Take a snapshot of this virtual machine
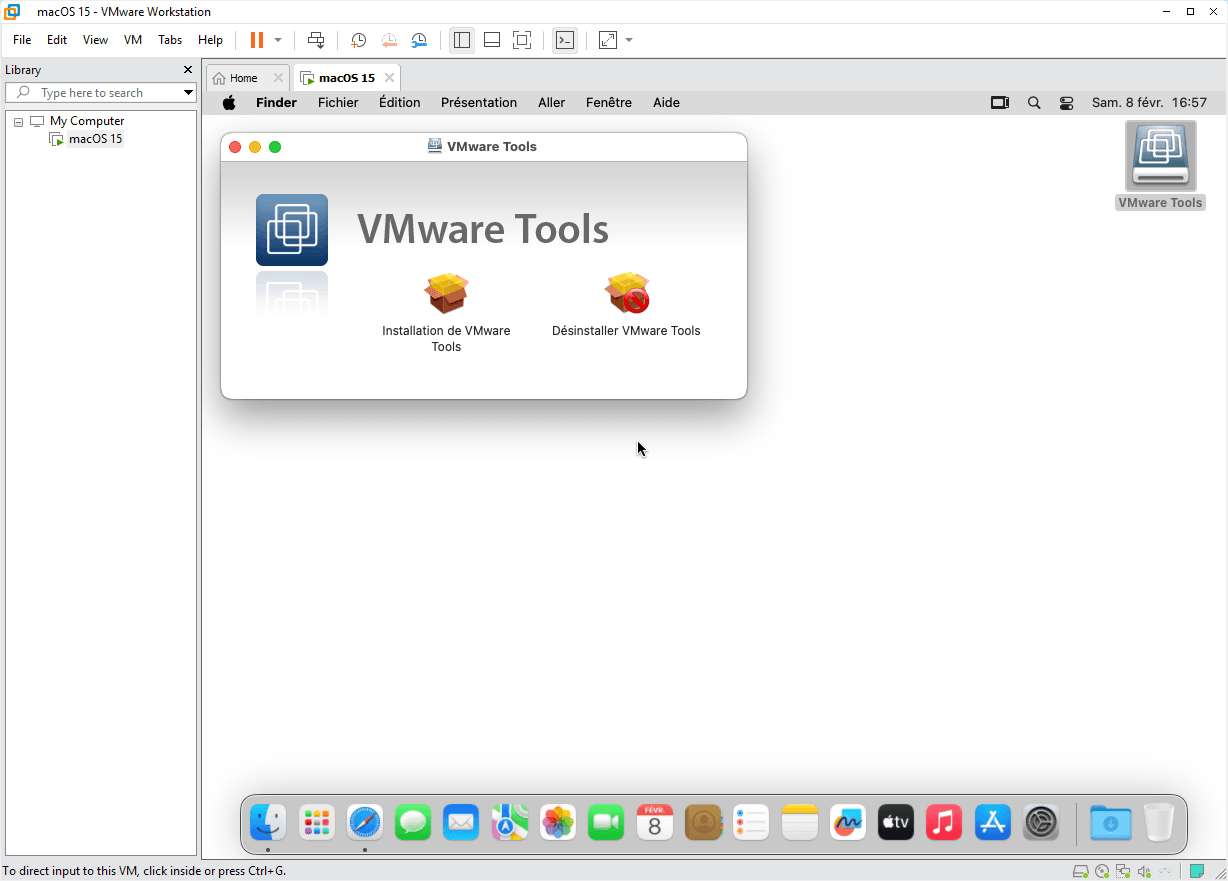This screenshot has height=881, width=1228. pyautogui.click(x=358, y=40)
